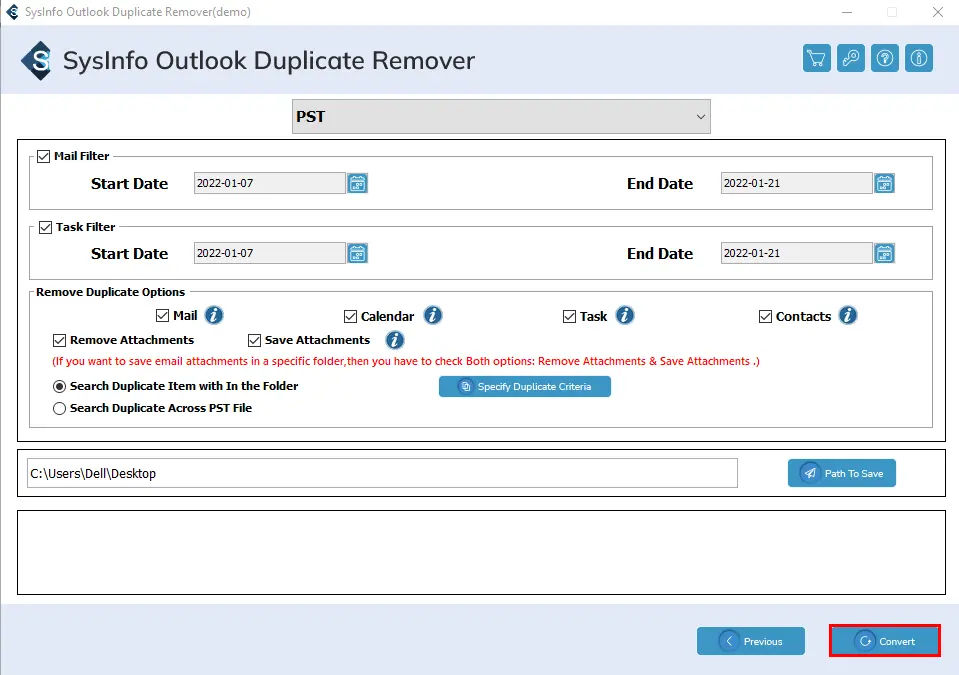Open the key activation icon
The width and height of the screenshot is (959, 675).
coord(851,58)
